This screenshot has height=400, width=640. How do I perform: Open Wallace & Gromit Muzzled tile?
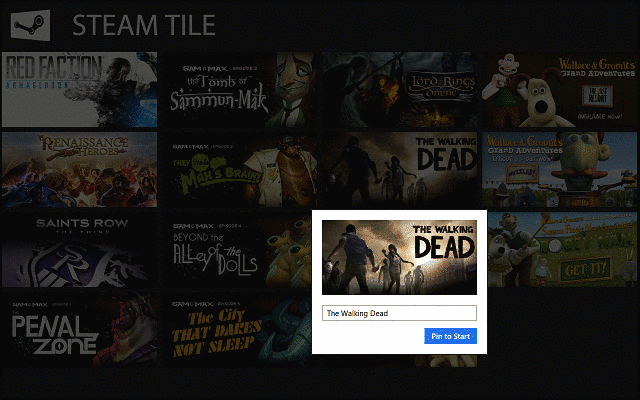click(x=560, y=169)
